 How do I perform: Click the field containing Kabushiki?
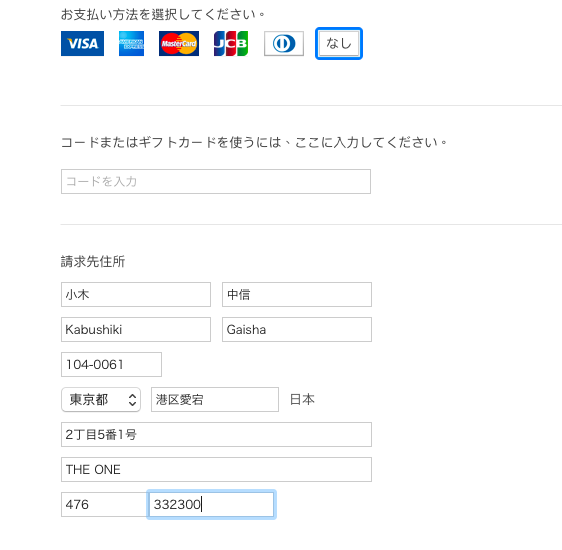pyautogui.click(x=136, y=329)
